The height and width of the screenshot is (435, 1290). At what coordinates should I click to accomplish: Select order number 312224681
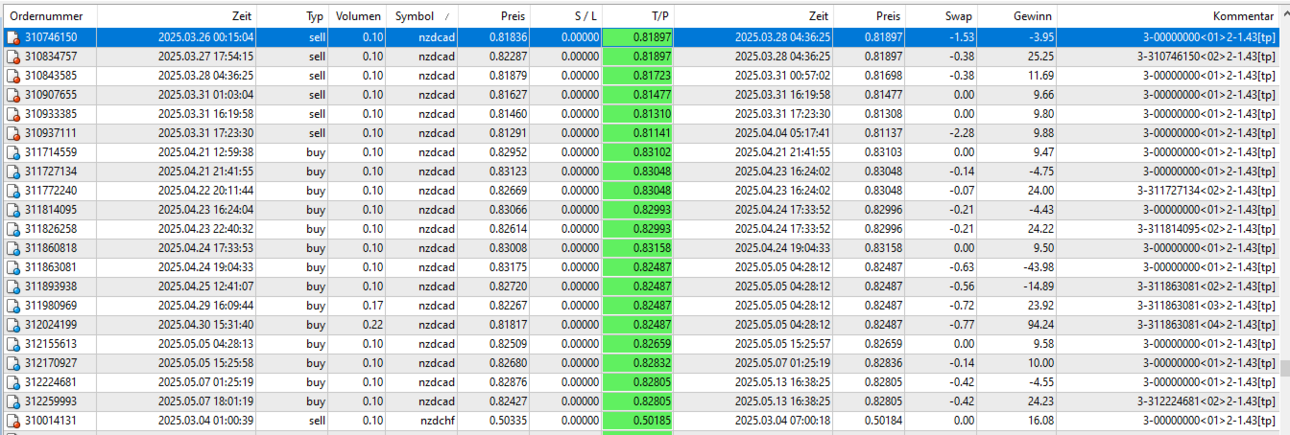point(53,382)
